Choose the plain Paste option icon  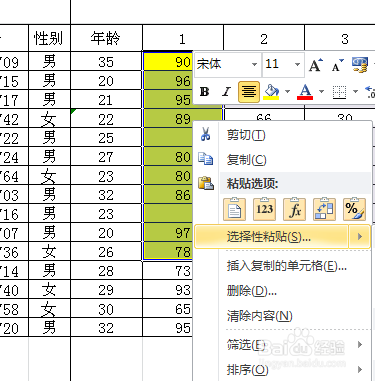234,209
